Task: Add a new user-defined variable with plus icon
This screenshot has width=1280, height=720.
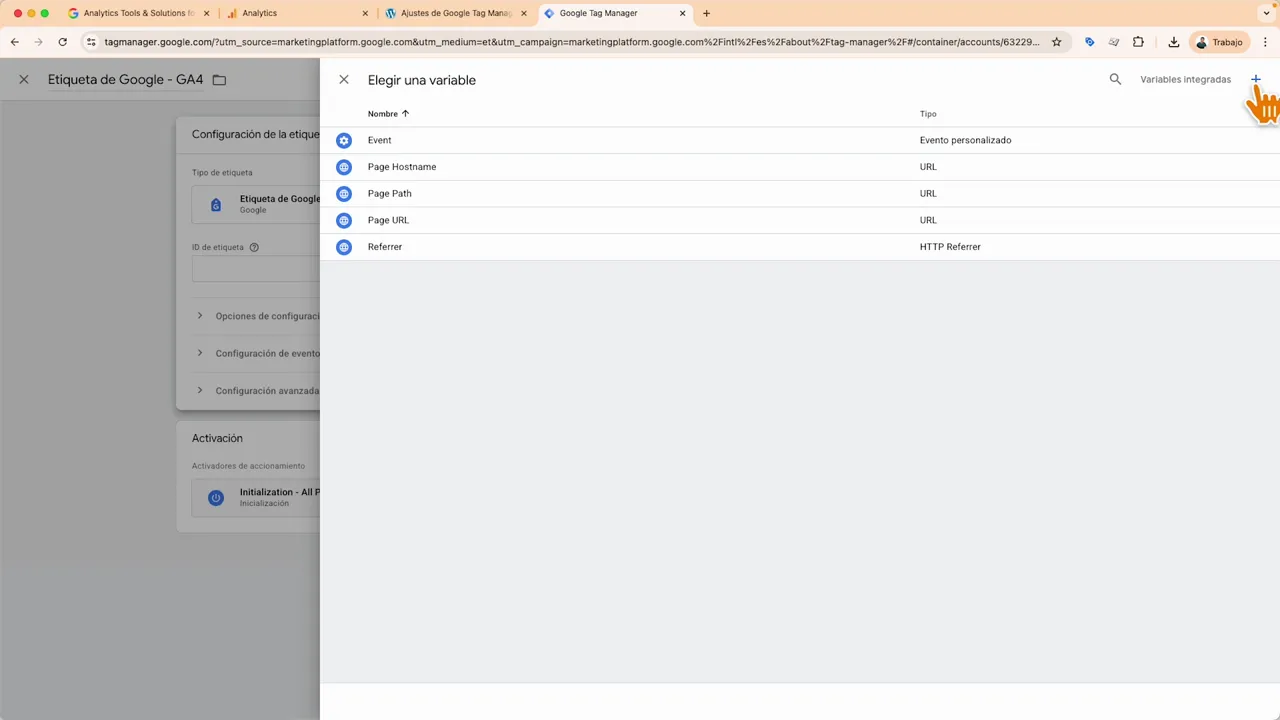Action: point(1256,79)
